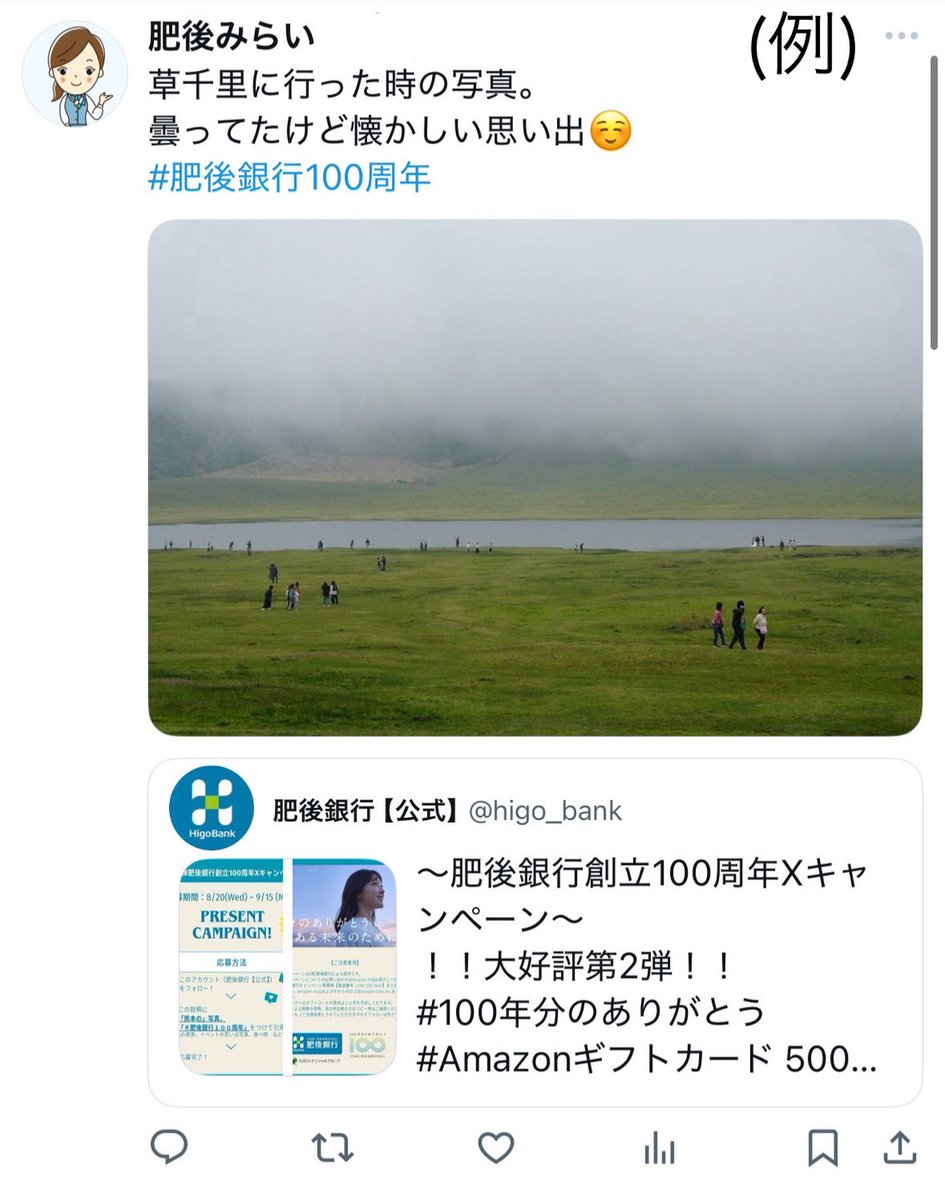Open the #100年分のありがとう hashtag text
Screen dimensions: 945x1200
pyautogui.click(x=590, y=1013)
